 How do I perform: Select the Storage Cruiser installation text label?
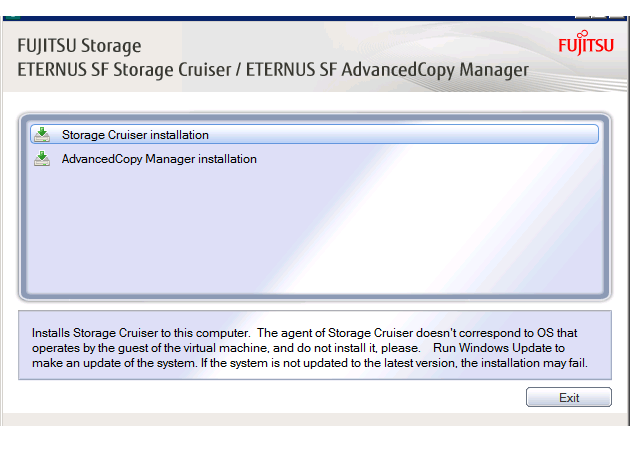point(135,135)
